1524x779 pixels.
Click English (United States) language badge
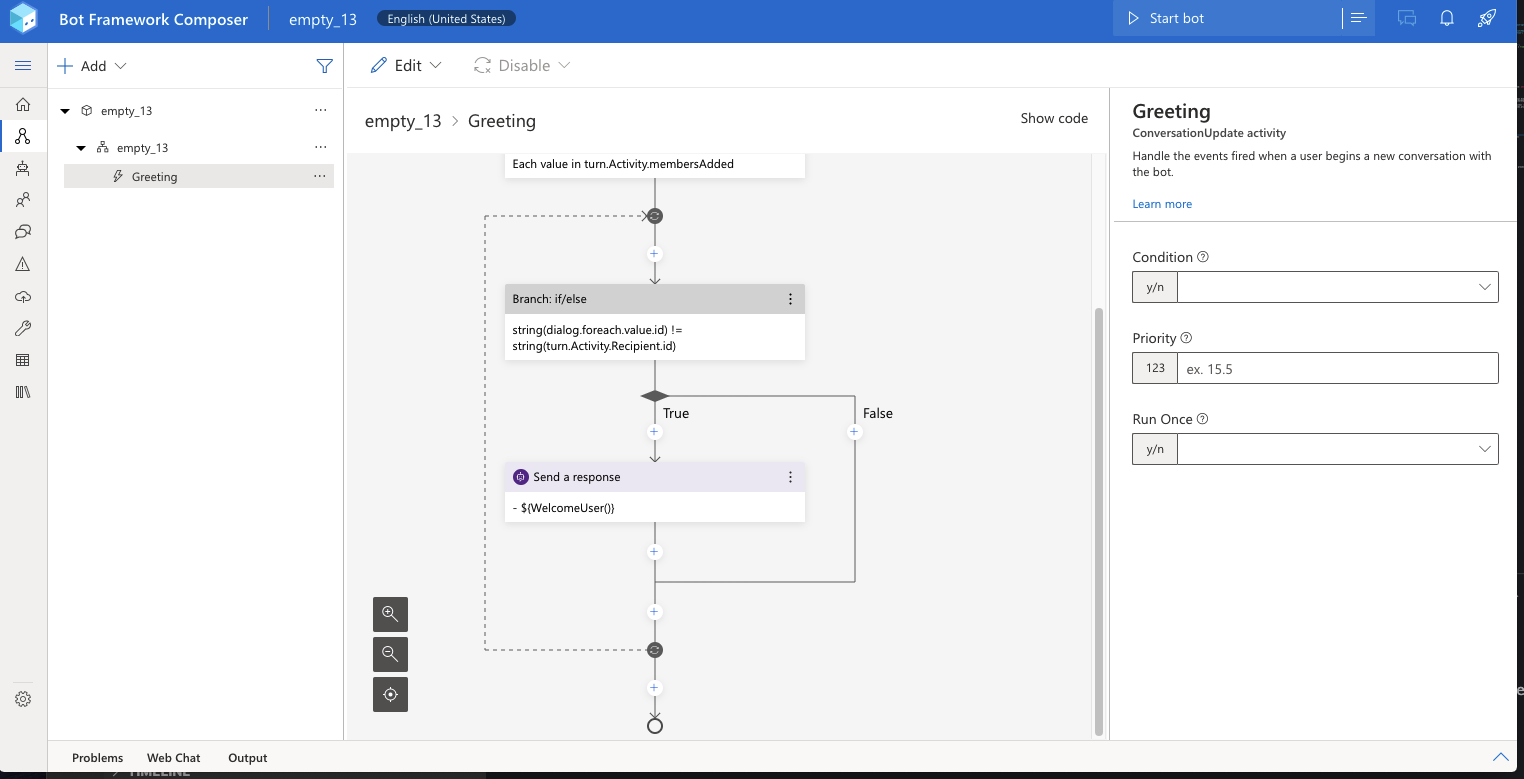click(x=447, y=18)
